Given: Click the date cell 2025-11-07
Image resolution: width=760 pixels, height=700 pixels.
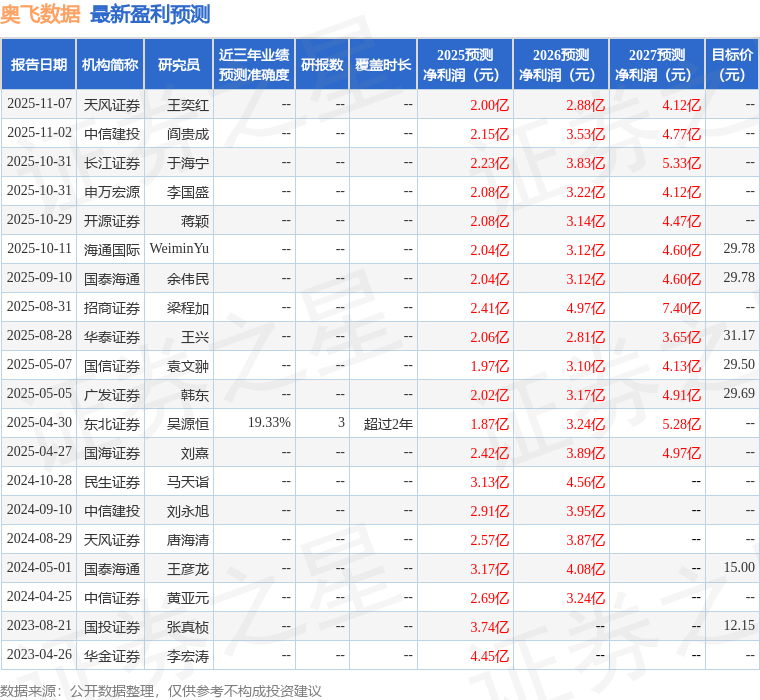Looking at the screenshot, I should click(x=39, y=104).
